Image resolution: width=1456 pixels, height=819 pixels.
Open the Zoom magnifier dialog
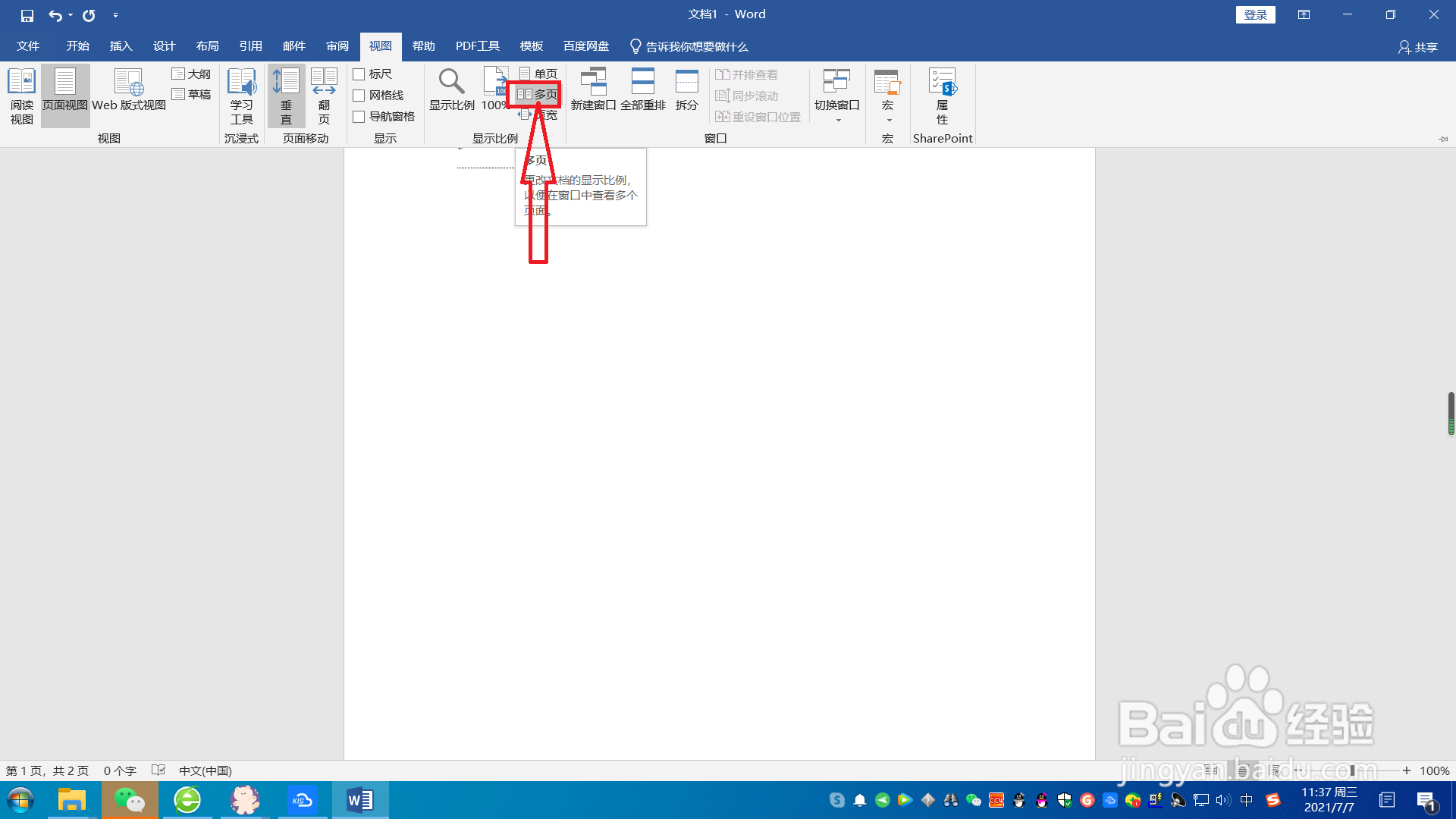(x=452, y=89)
